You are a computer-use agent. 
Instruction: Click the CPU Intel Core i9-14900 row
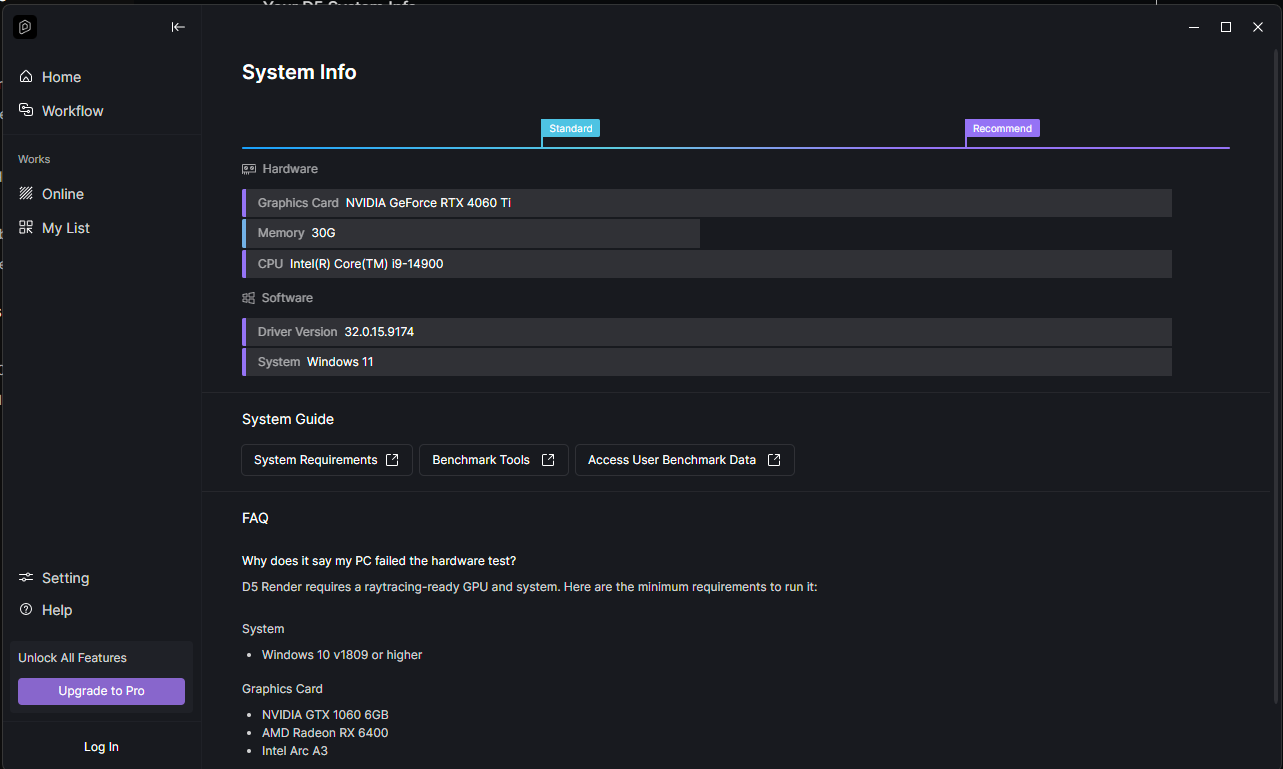707,264
